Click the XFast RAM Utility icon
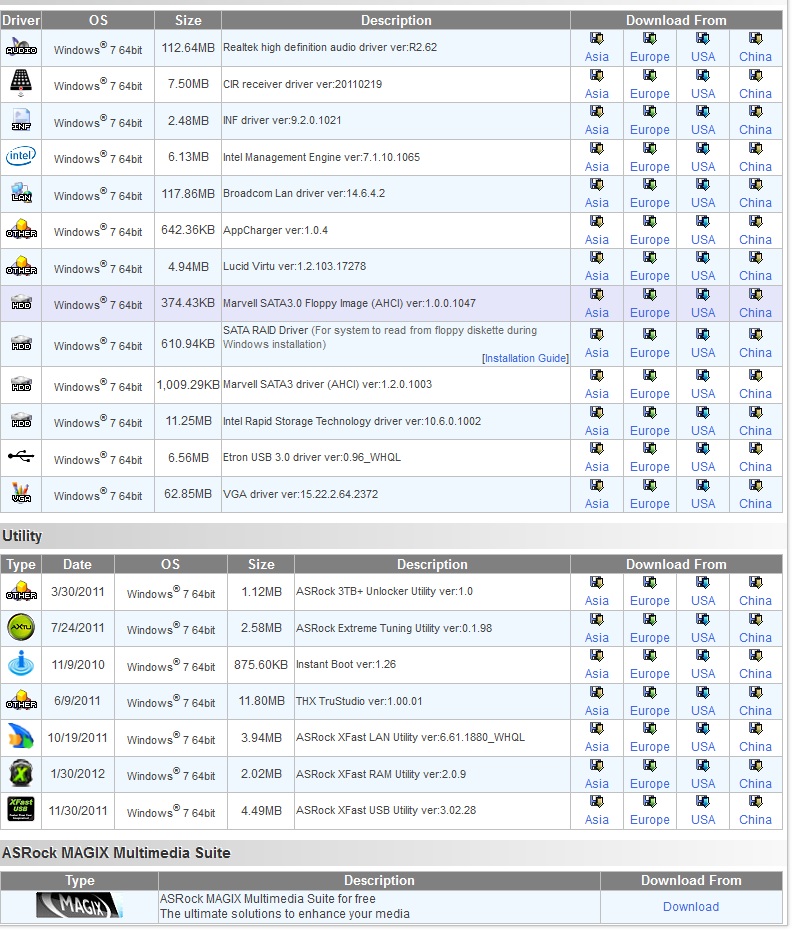797x947 pixels. pyautogui.click(x=21, y=774)
